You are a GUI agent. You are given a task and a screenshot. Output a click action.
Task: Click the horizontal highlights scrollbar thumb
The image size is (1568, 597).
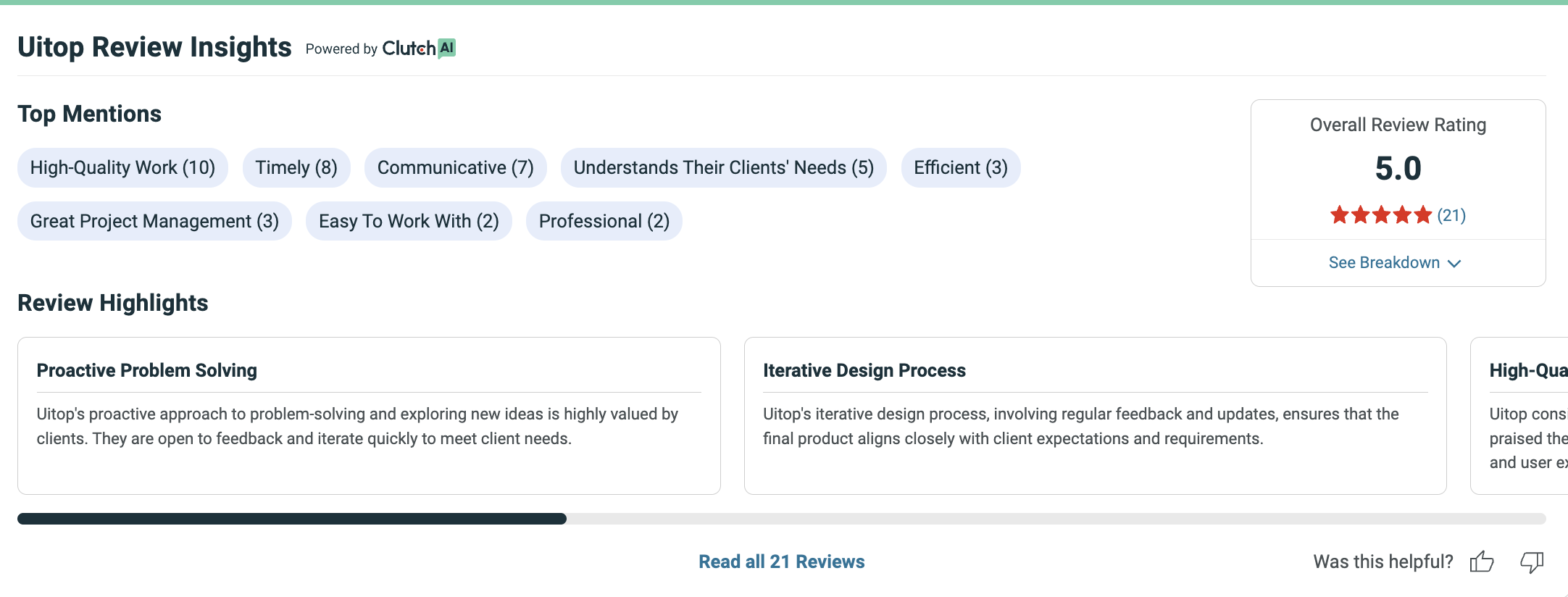pos(292,519)
